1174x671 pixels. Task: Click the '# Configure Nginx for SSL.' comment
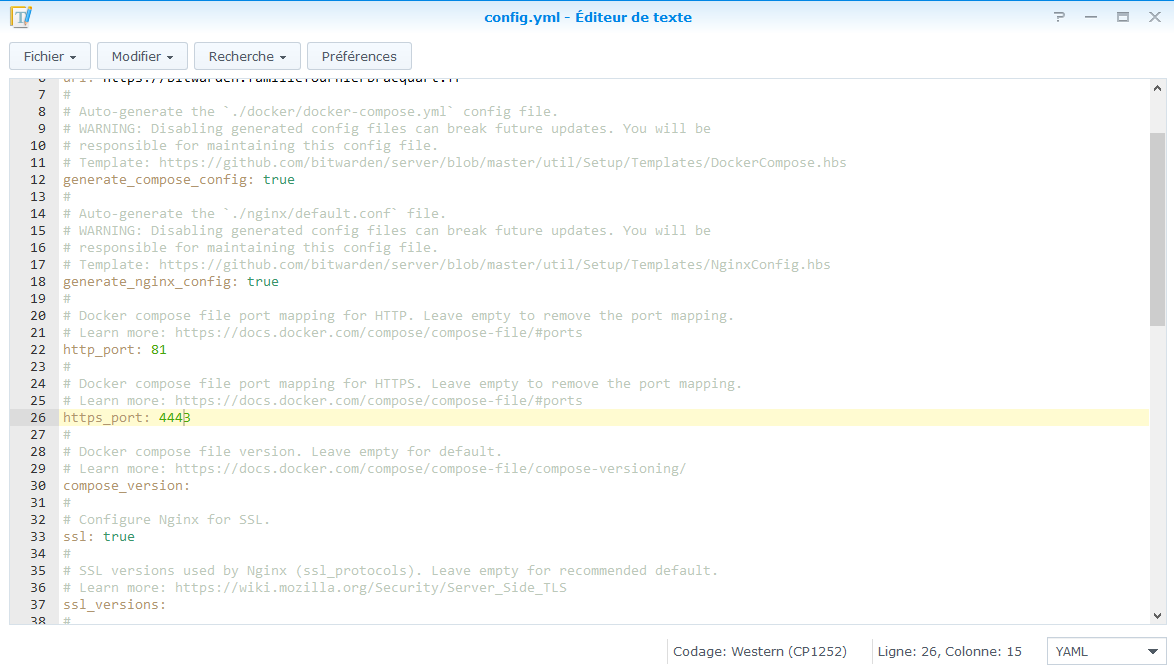(166, 520)
